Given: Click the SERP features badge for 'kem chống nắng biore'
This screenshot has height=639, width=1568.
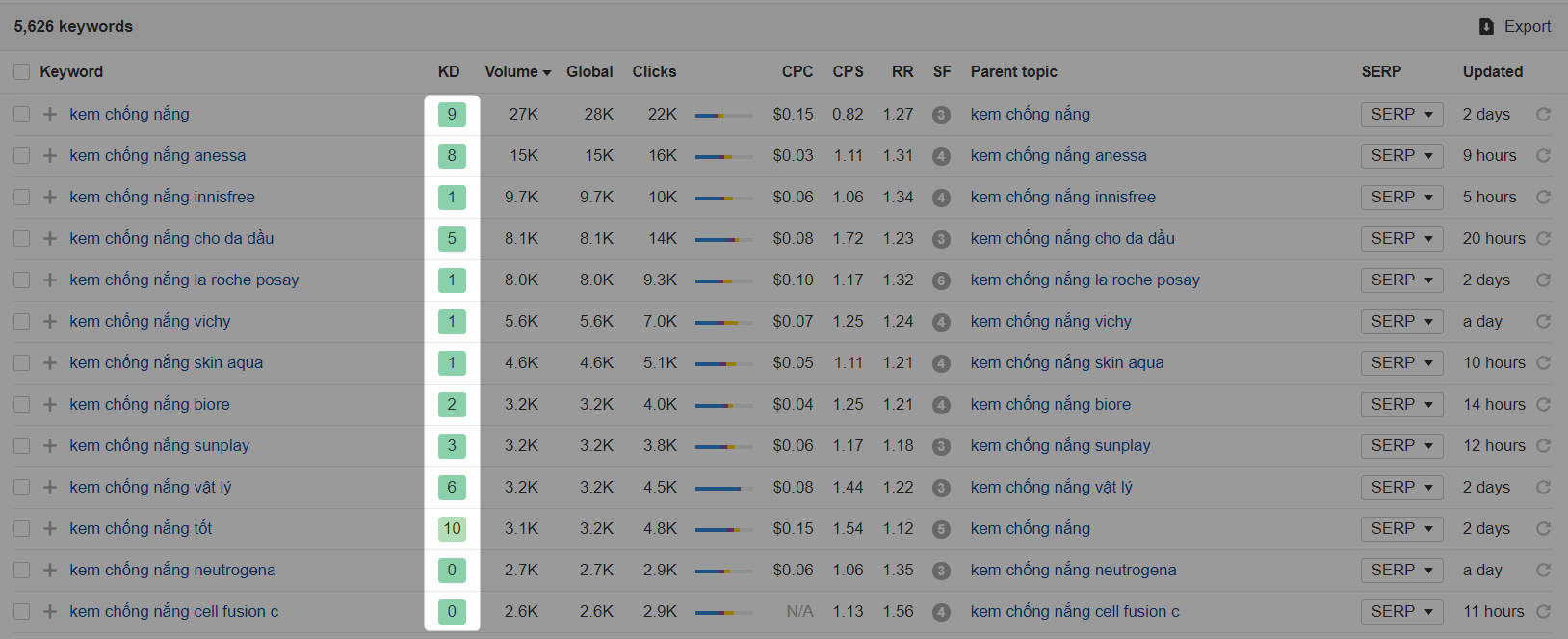Looking at the screenshot, I should [941, 405].
